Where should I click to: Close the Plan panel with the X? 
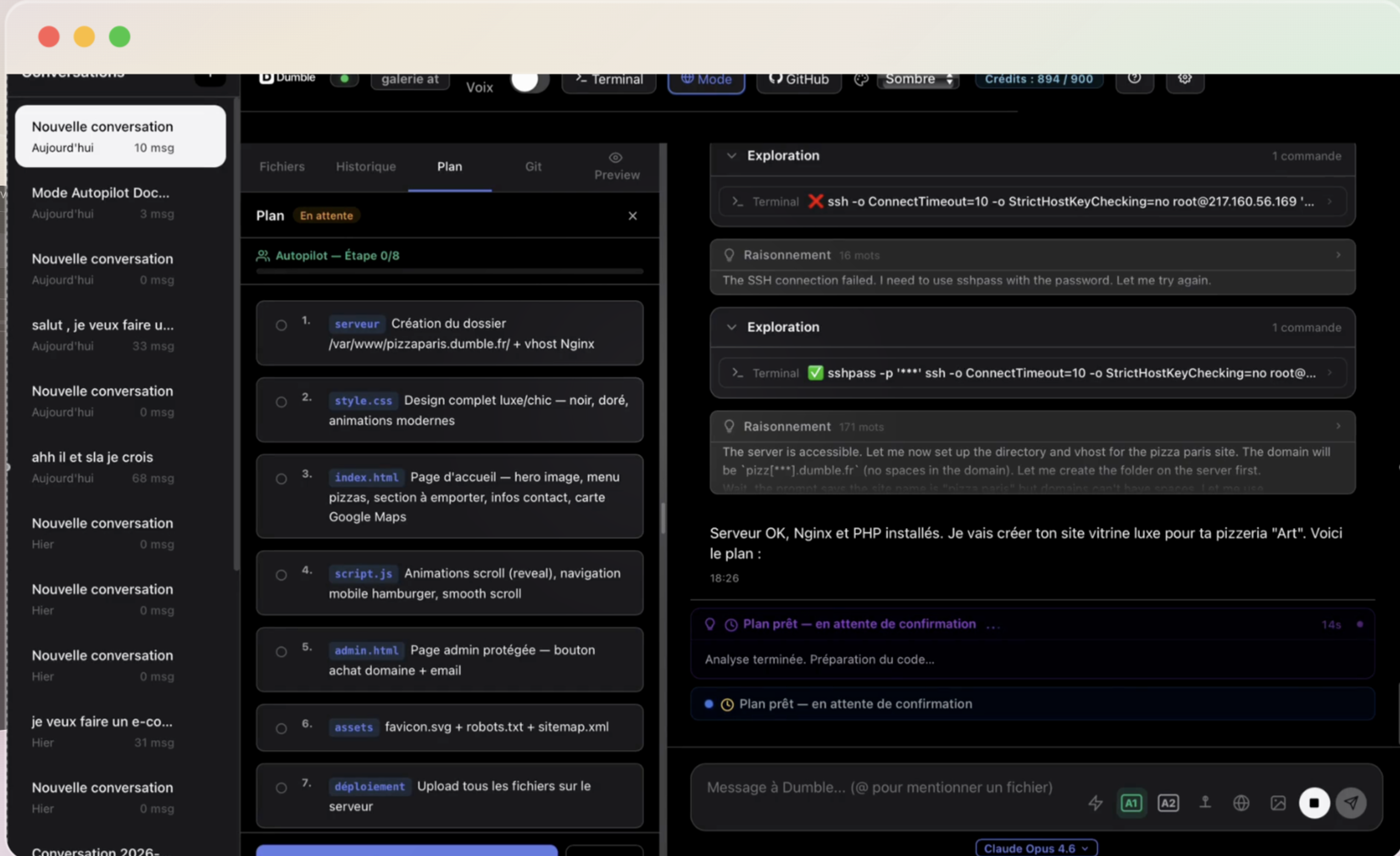click(x=632, y=215)
